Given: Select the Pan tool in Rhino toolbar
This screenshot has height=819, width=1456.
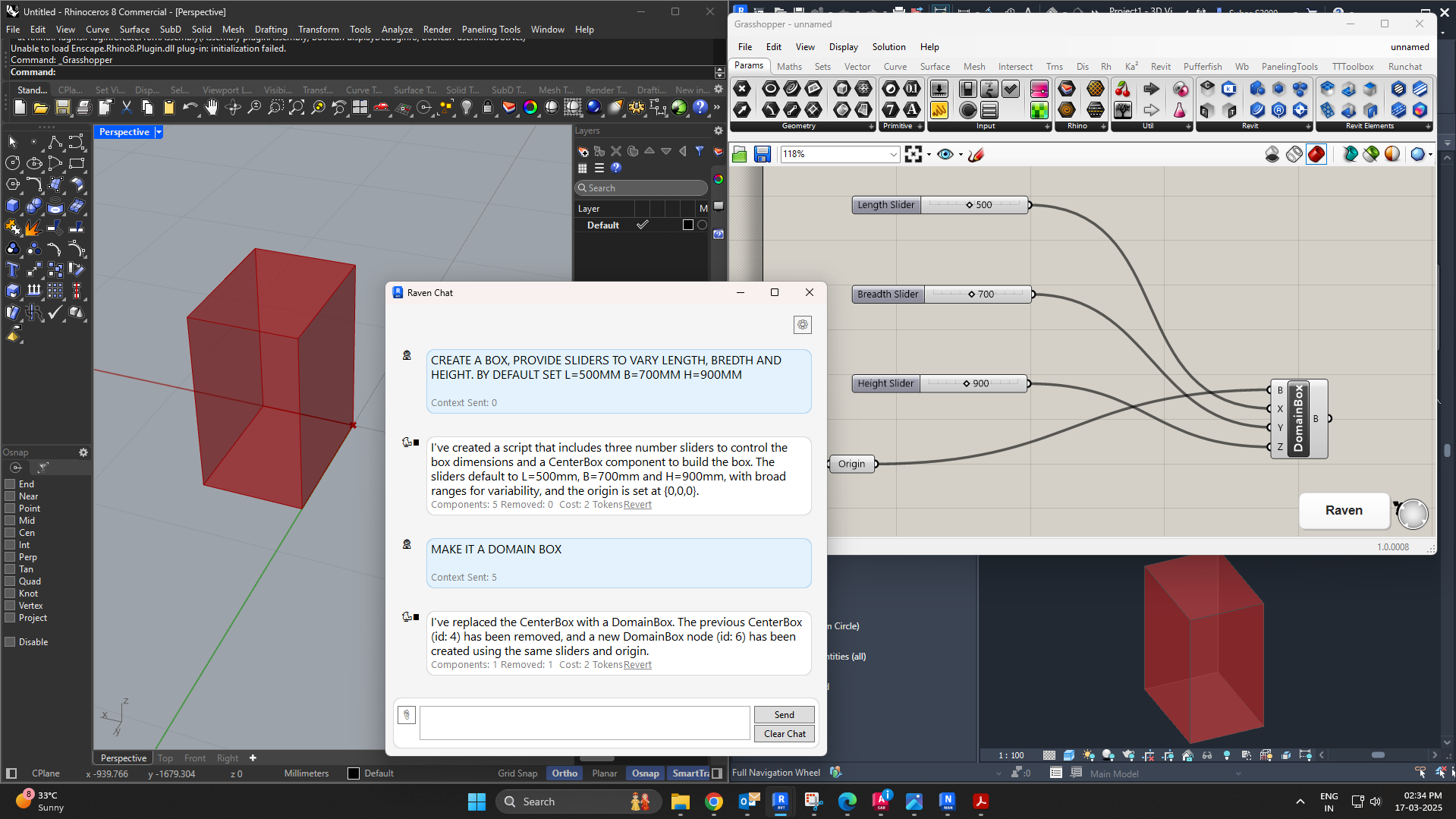Looking at the screenshot, I should coord(212,107).
